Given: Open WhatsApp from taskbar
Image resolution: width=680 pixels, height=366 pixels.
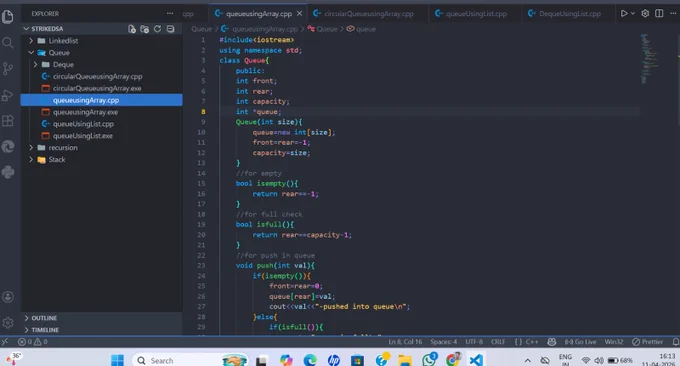Looking at the screenshot, I should pyautogui.click(x=429, y=360).
